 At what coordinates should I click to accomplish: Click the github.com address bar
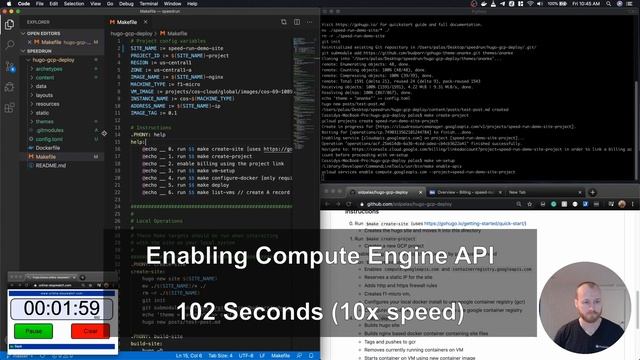[x=437, y=204]
